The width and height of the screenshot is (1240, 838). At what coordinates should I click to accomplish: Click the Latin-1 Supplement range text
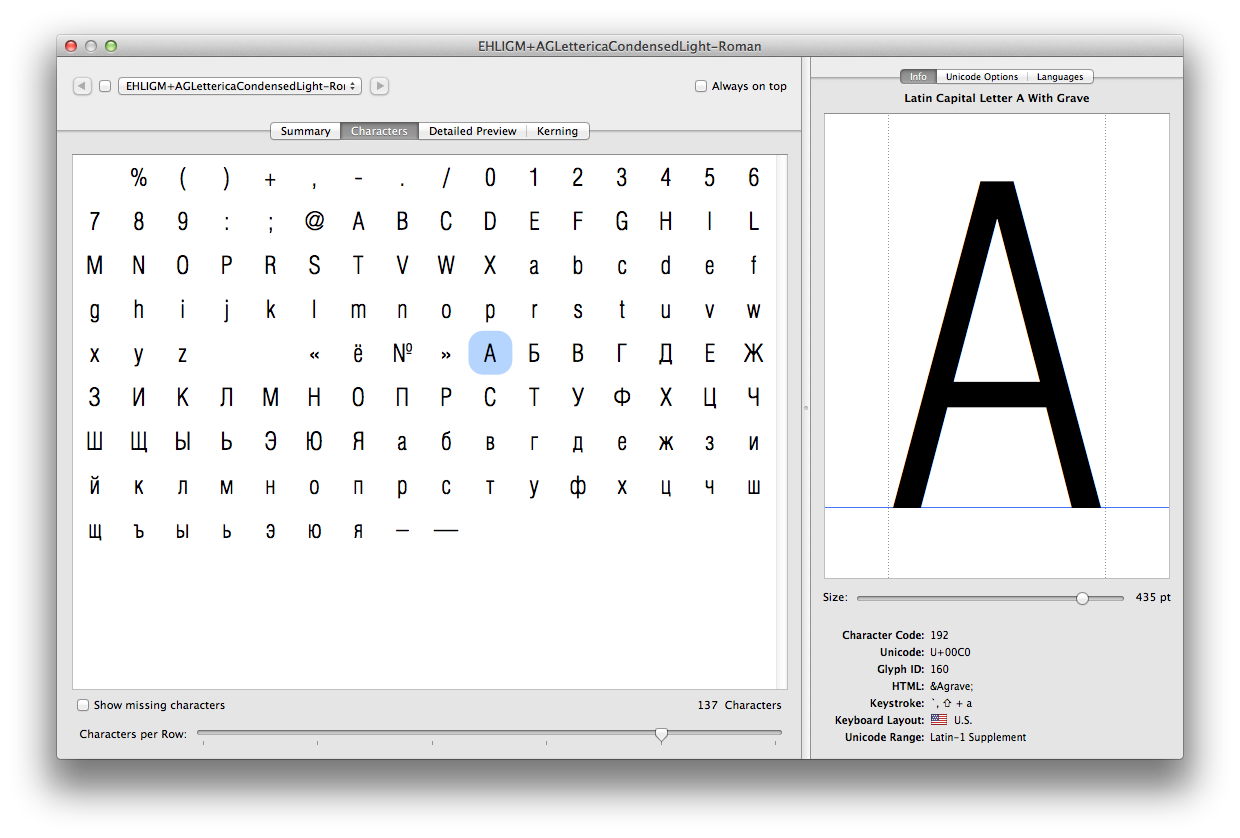pyautogui.click(x=978, y=737)
